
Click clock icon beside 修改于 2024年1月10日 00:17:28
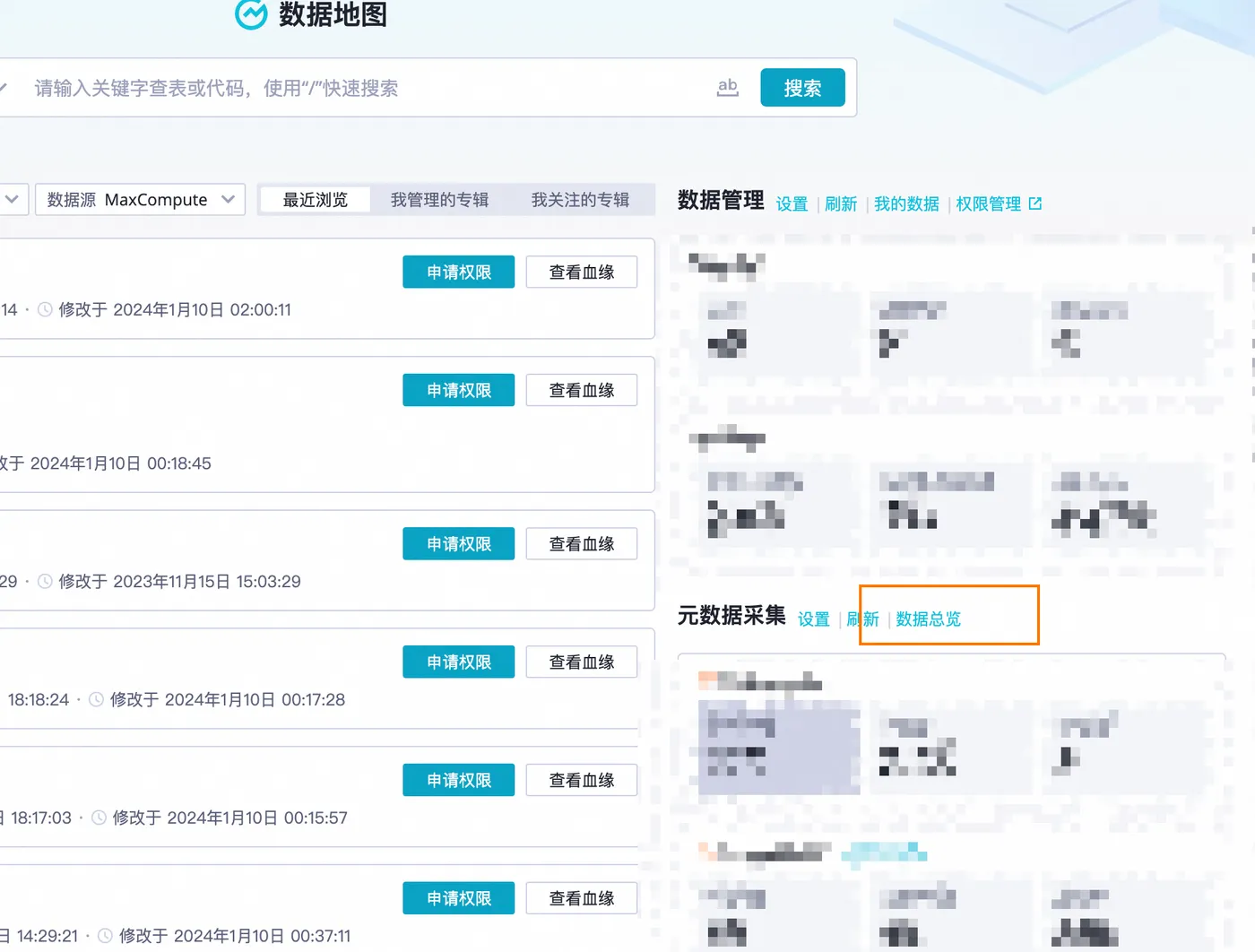(96, 699)
